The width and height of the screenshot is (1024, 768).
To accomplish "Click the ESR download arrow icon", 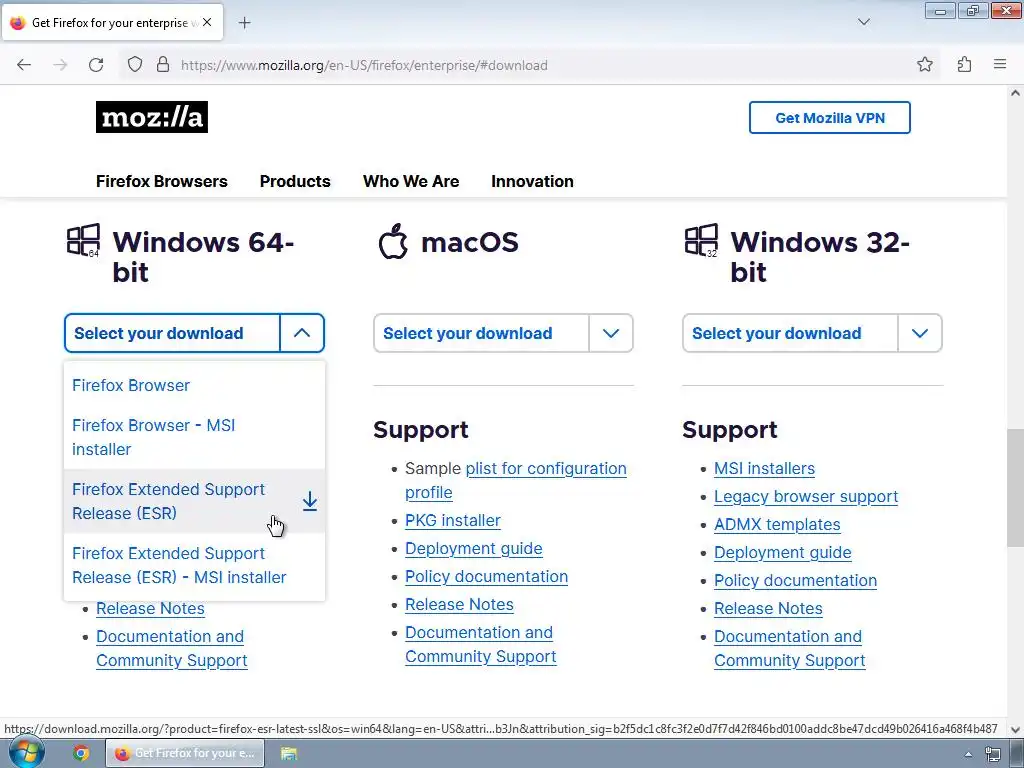I will pyautogui.click(x=310, y=502).
